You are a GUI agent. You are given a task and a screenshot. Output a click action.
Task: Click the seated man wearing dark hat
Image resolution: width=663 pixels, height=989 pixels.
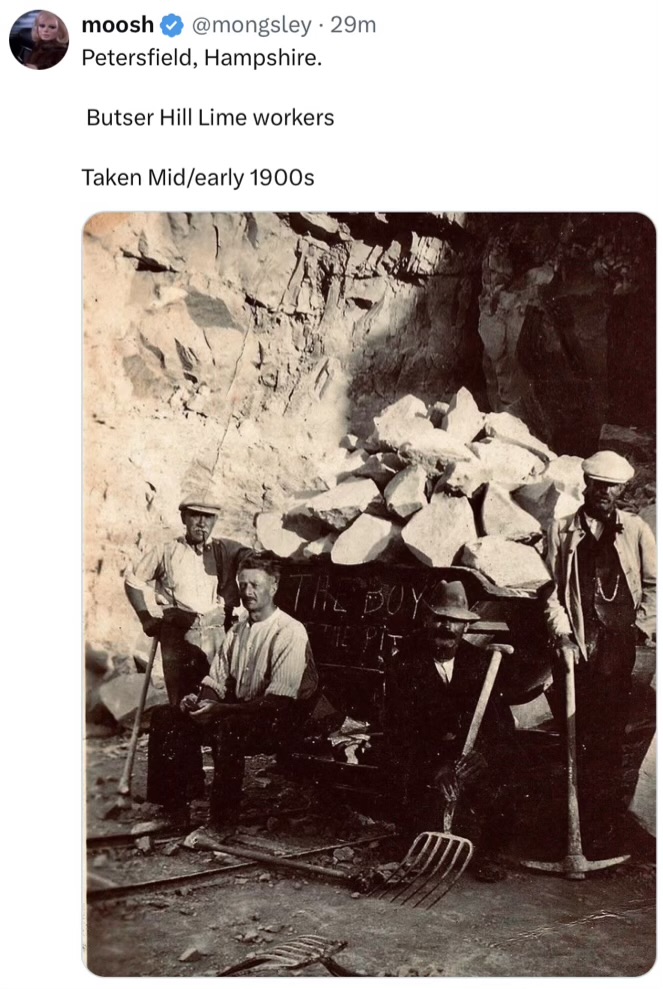(x=448, y=694)
